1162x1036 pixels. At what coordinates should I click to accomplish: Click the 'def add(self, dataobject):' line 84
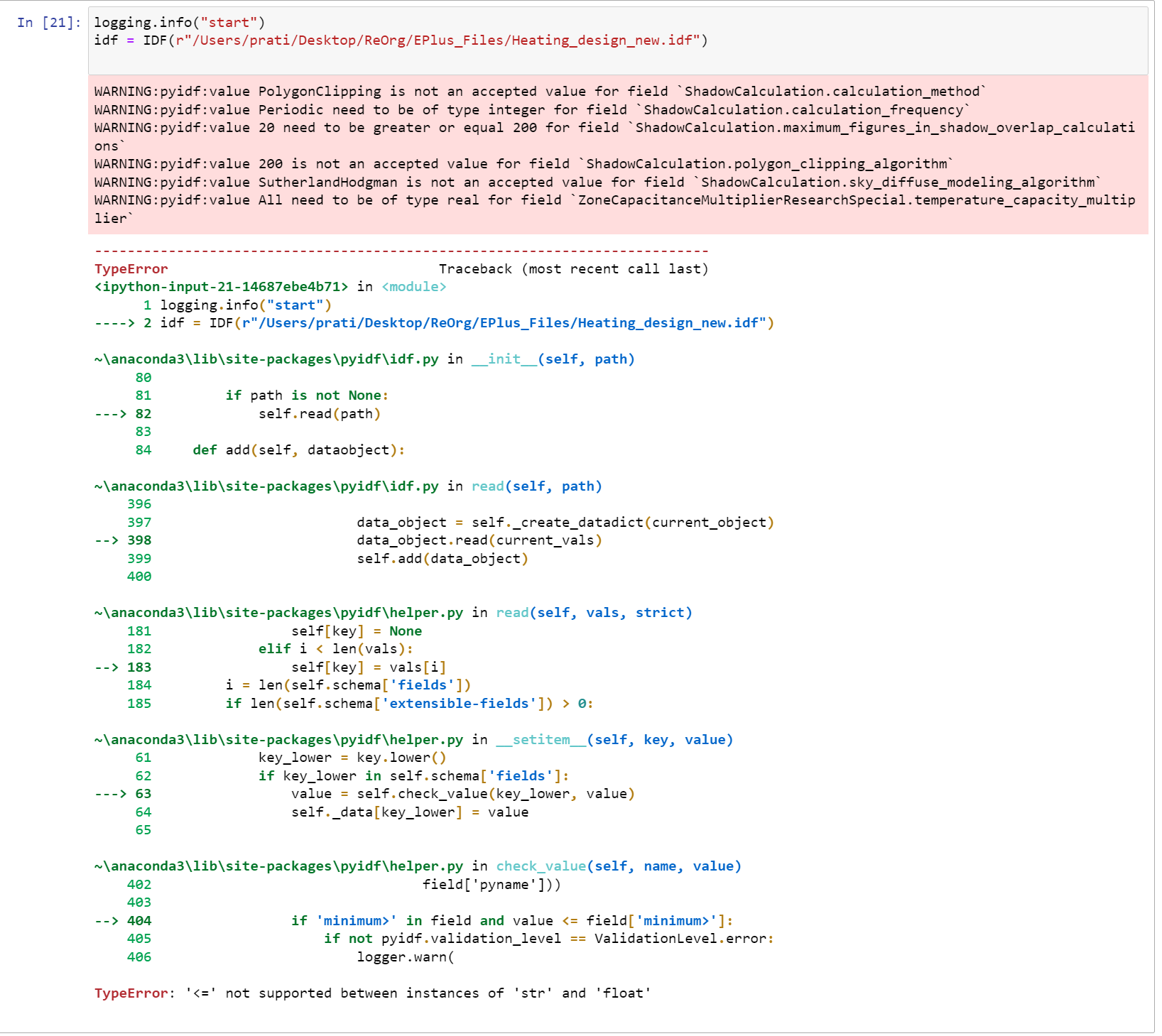tap(270, 450)
